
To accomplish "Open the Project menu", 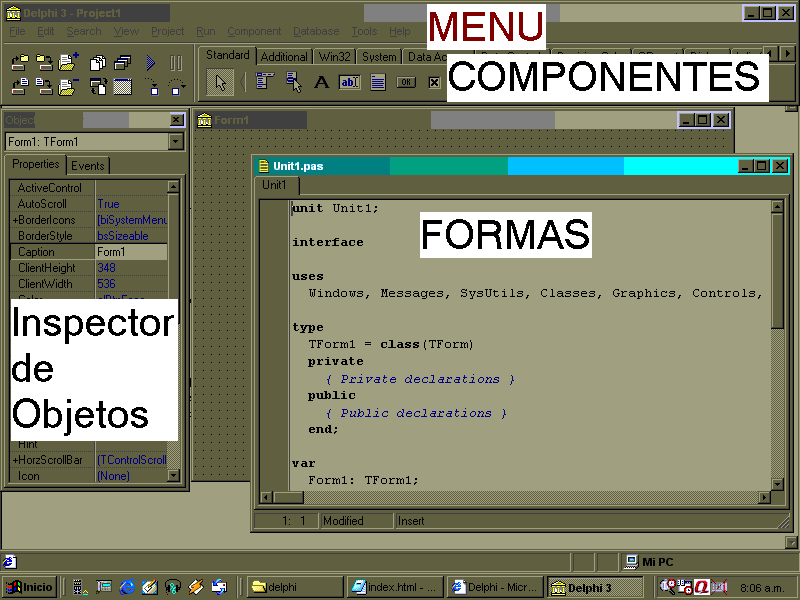I will click(x=167, y=32).
